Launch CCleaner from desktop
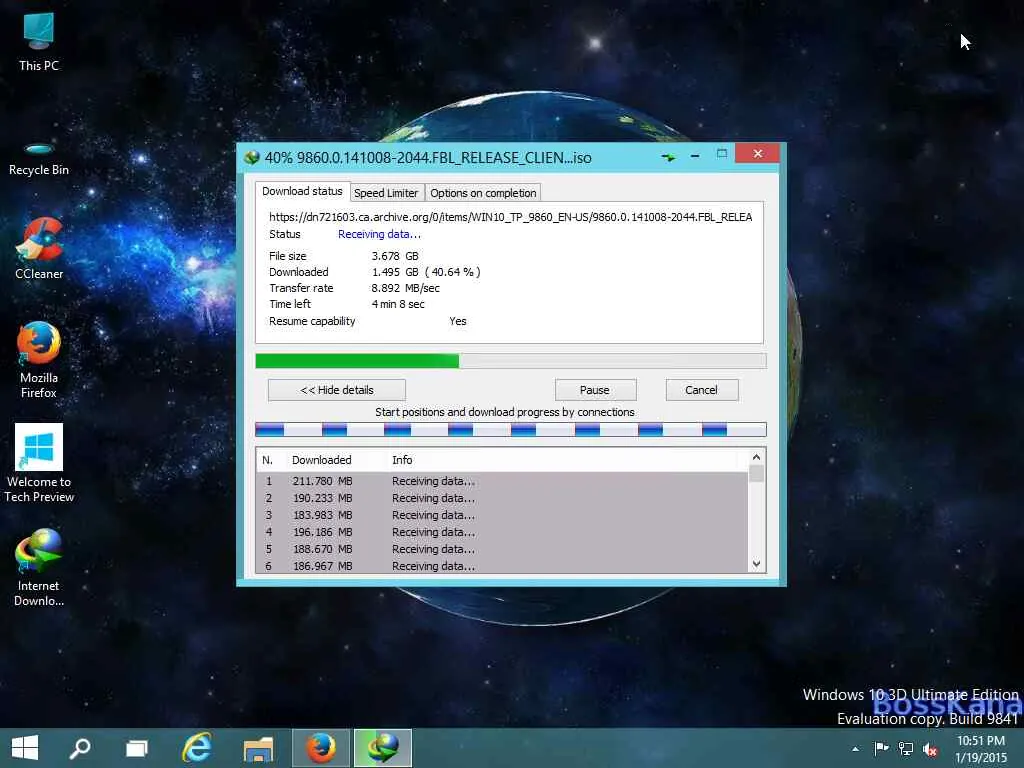This screenshot has height=768, width=1024. pos(39,249)
